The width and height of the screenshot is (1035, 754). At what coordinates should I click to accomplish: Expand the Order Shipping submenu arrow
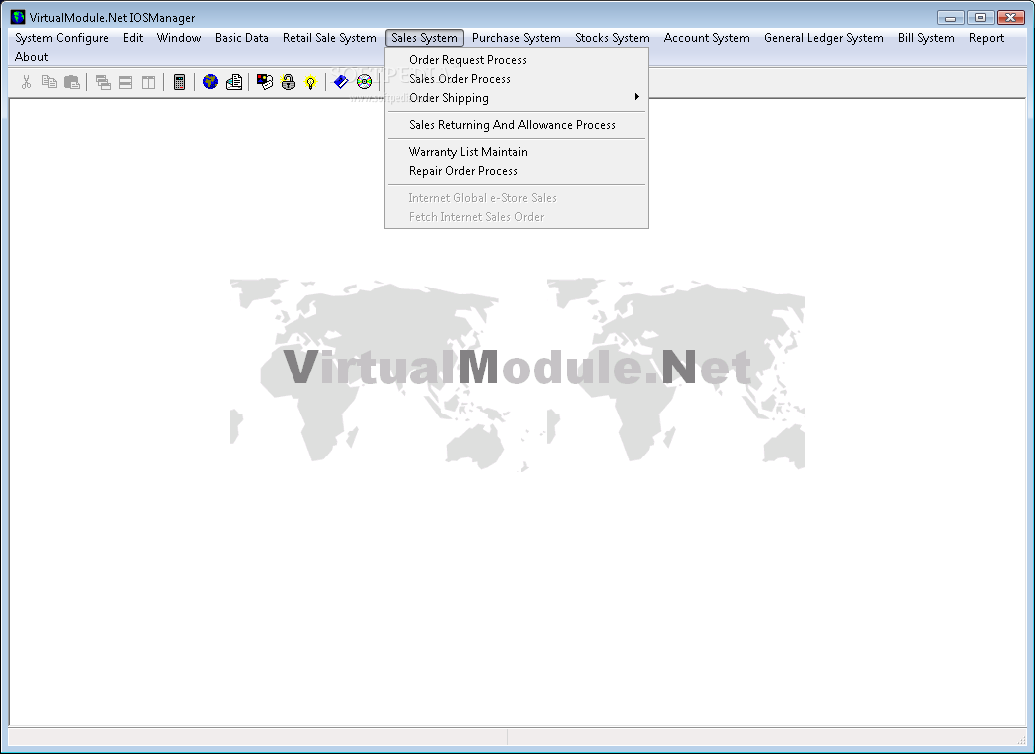pos(636,97)
